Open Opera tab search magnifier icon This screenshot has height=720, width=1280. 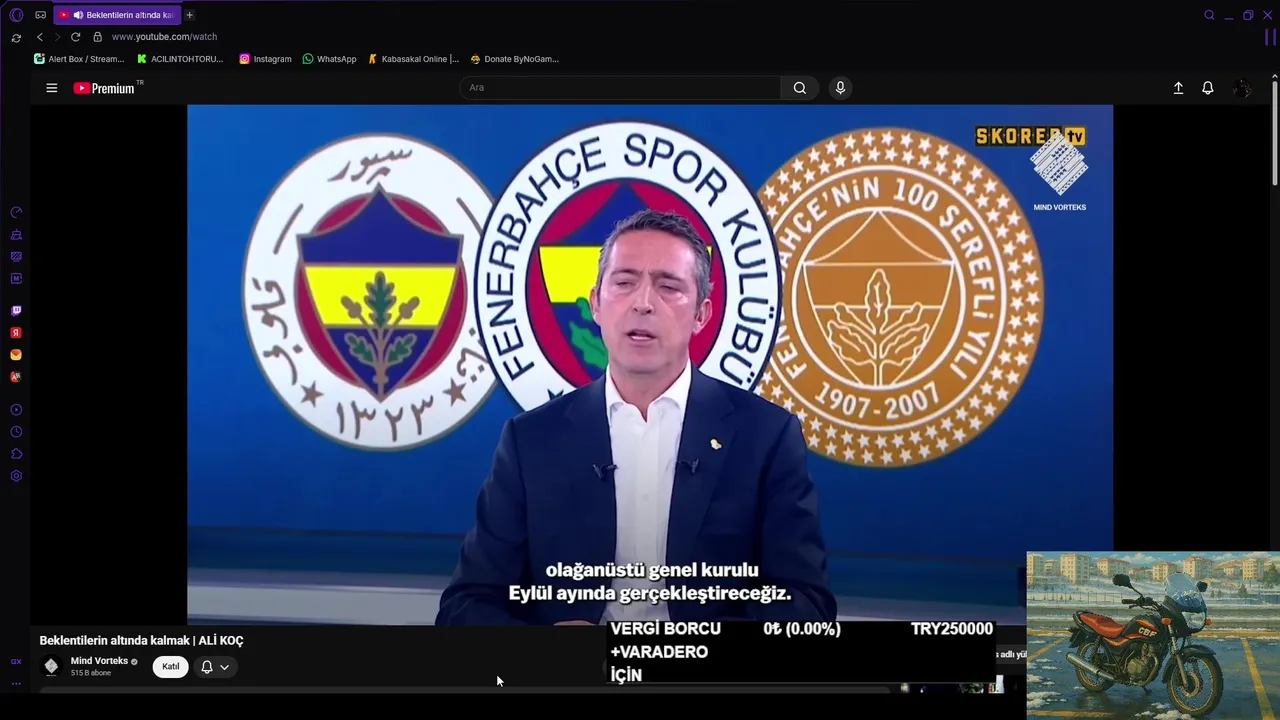pyautogui.click(x=1209, y=15)
